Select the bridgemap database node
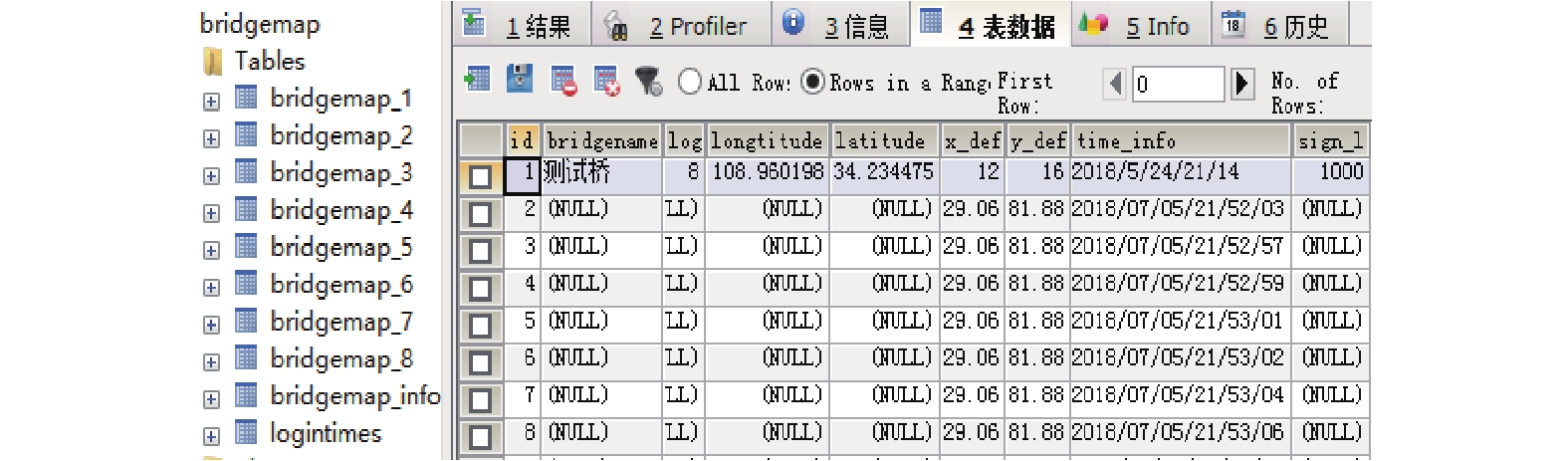Image resolution: width=1568 pixels, height=461 pixels. coord(260,24)
